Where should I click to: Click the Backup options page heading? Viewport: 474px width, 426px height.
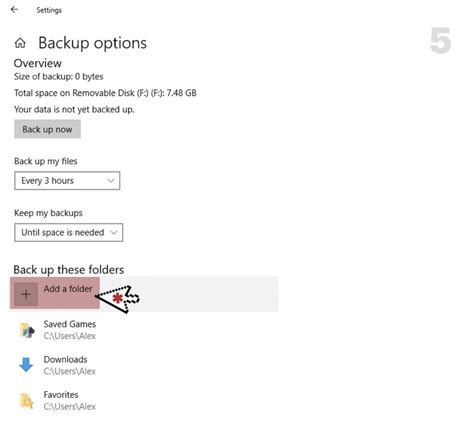[92, 43]
